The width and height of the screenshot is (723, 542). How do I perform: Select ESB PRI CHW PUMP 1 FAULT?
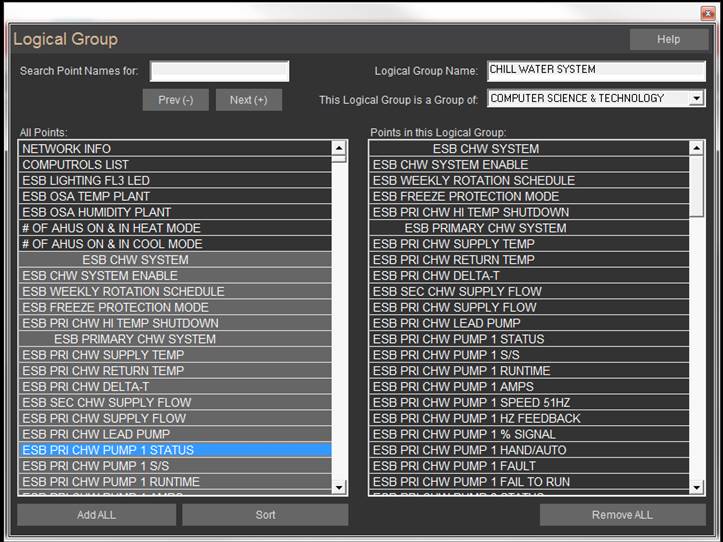pyautogui.click(x=528, y=466)
